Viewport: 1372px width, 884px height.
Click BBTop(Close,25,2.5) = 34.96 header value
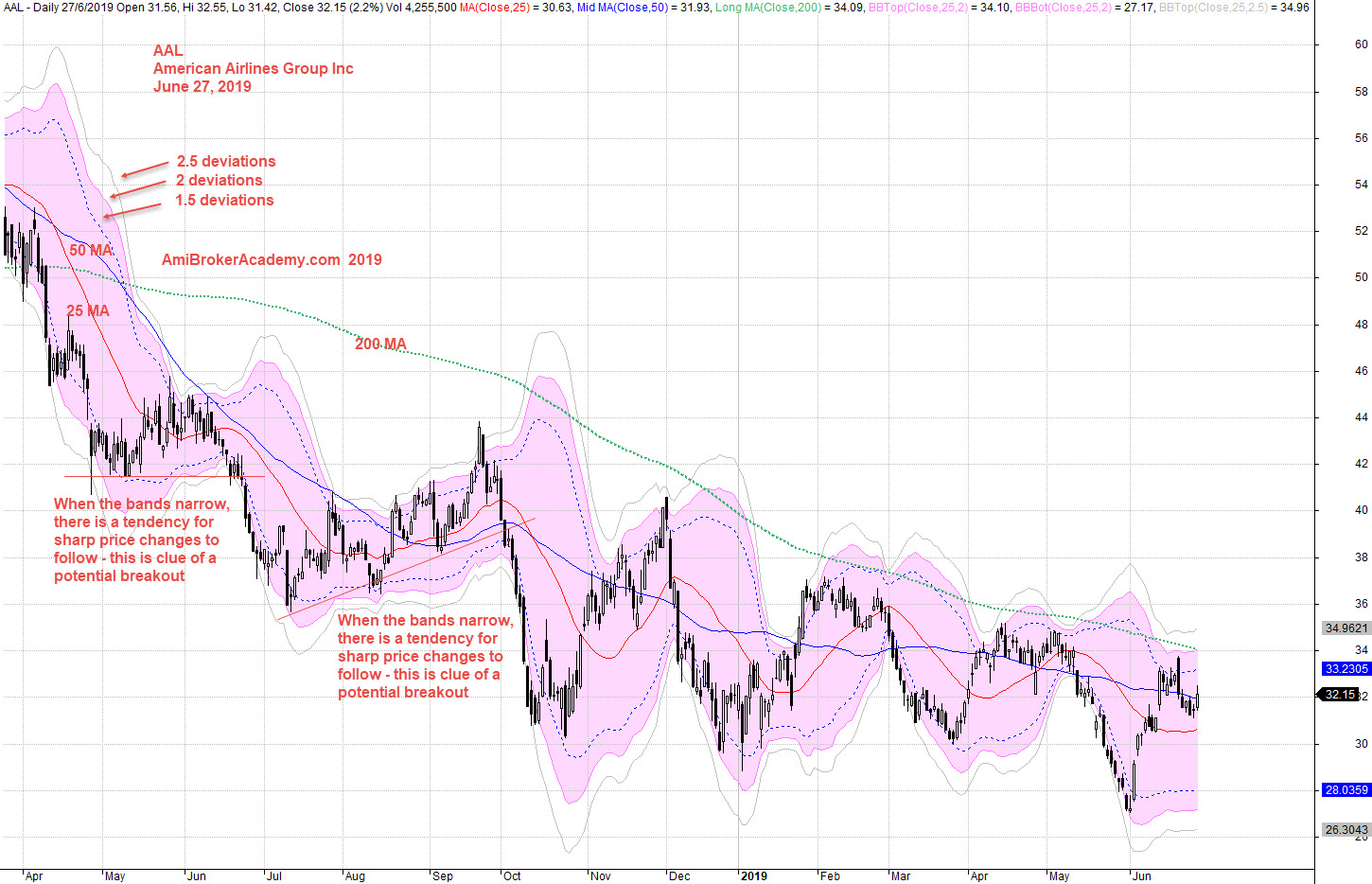coord(1234,7)
